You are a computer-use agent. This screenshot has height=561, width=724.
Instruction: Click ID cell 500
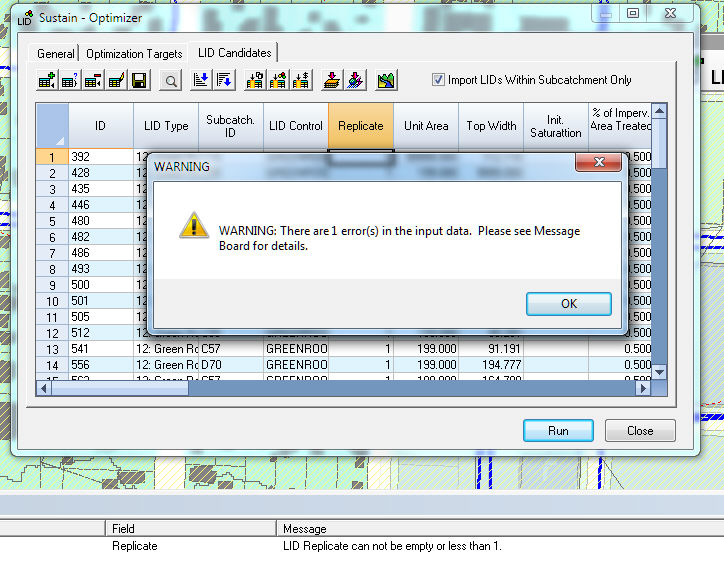point(101,285)
